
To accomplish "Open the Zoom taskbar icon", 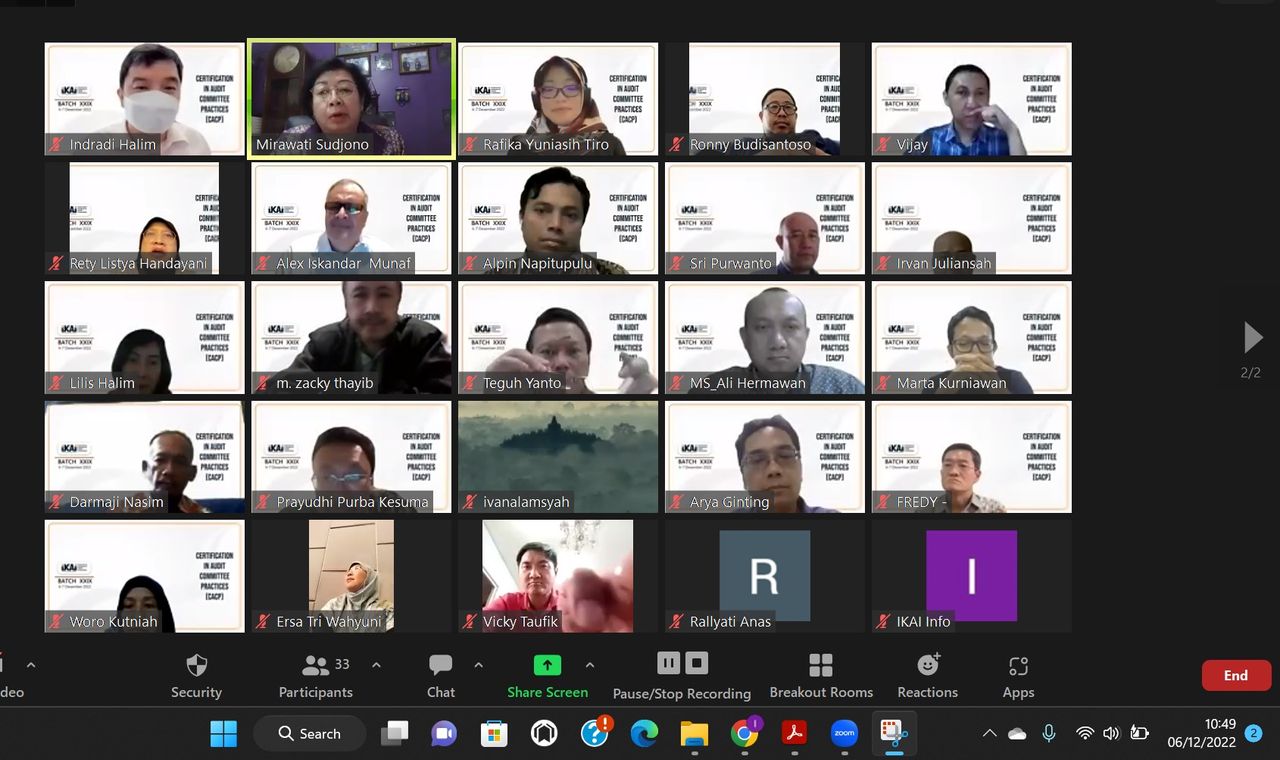I will pyautogui.click(x=844, y=734).
